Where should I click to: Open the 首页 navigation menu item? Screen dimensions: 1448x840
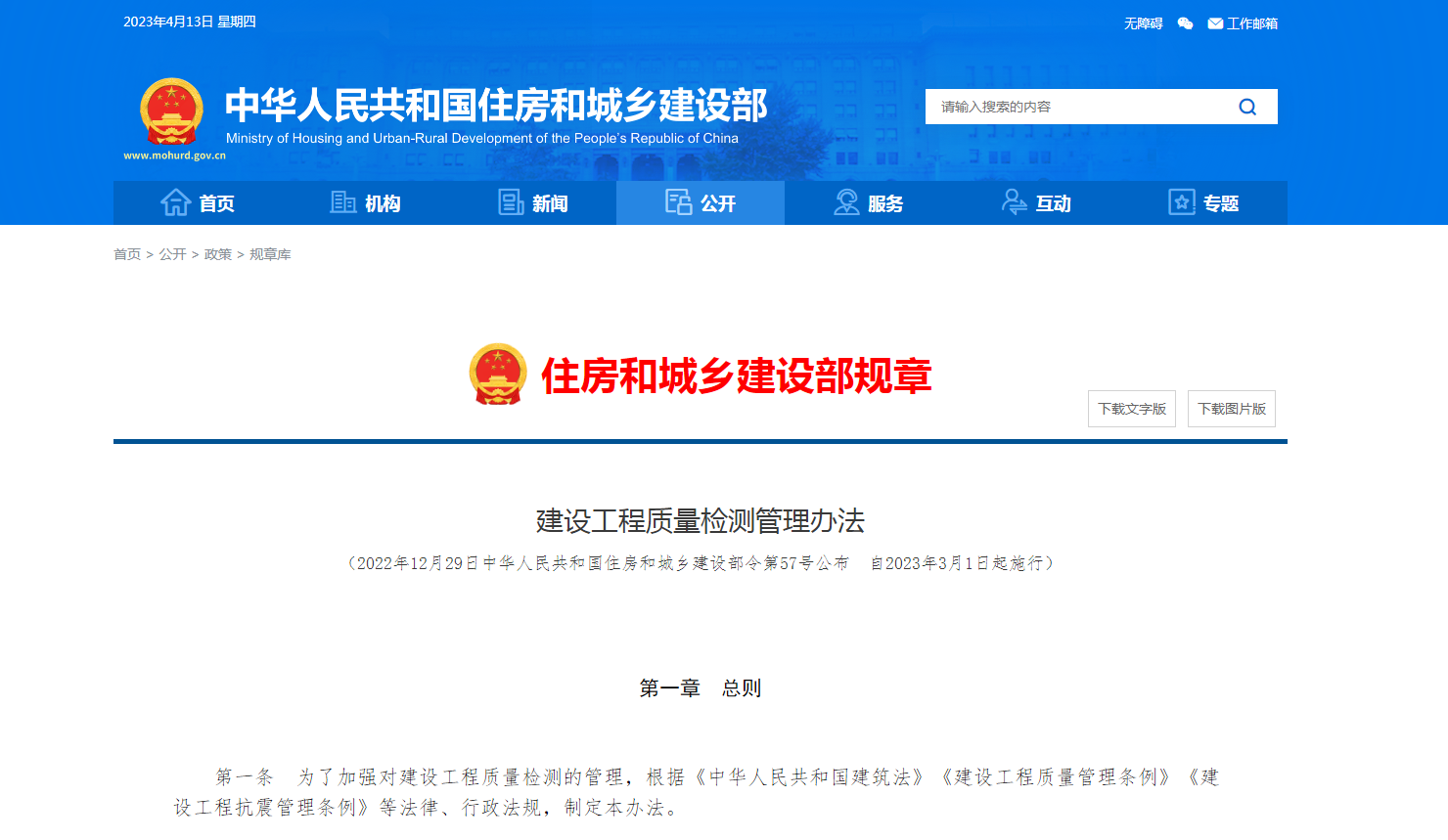click(198, 202)
